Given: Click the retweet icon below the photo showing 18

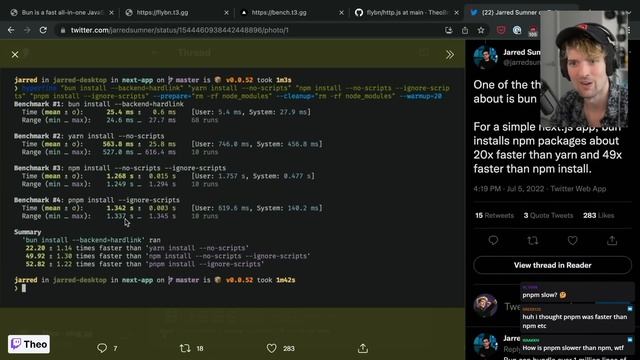Looking at the screenshot, I should (185, 348).
